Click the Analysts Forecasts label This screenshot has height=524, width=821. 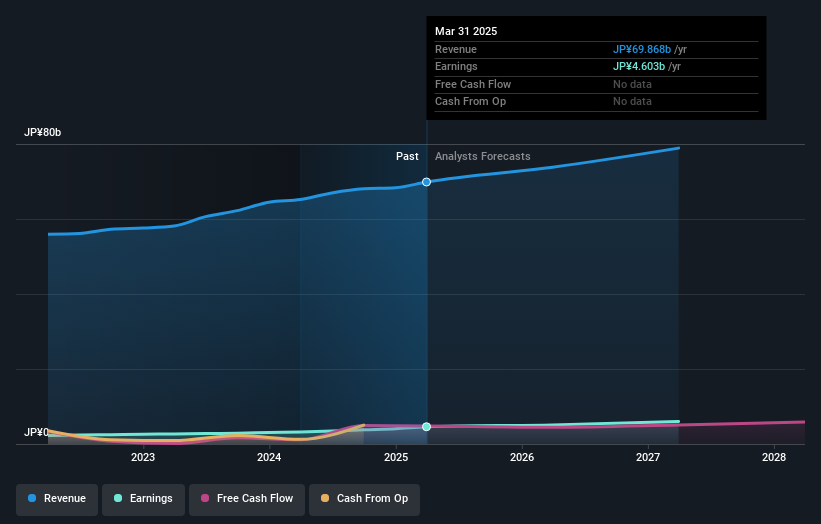[x=483, y=157]
